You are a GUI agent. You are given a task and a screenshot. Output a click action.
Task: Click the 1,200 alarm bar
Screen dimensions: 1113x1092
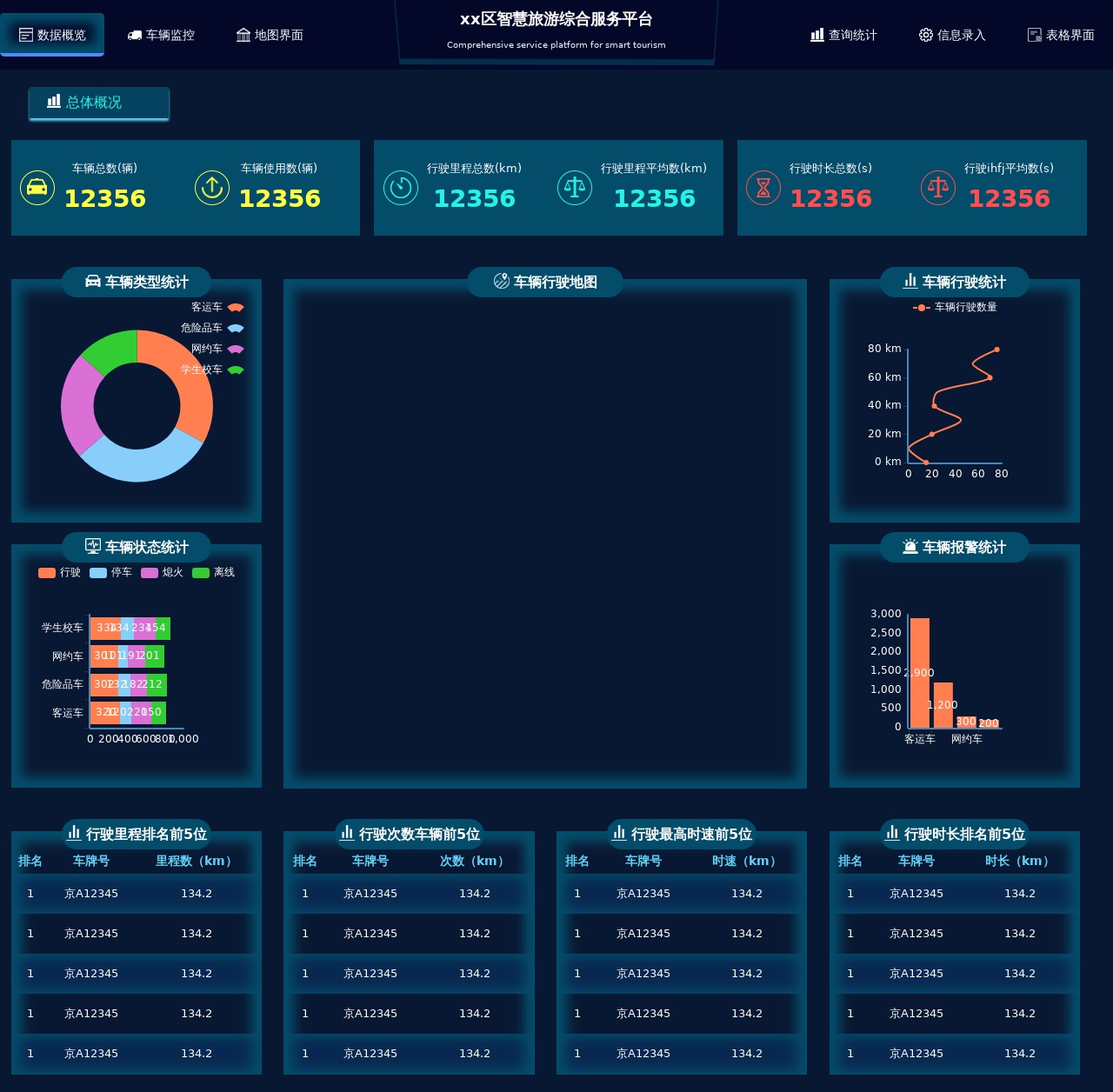943,705
